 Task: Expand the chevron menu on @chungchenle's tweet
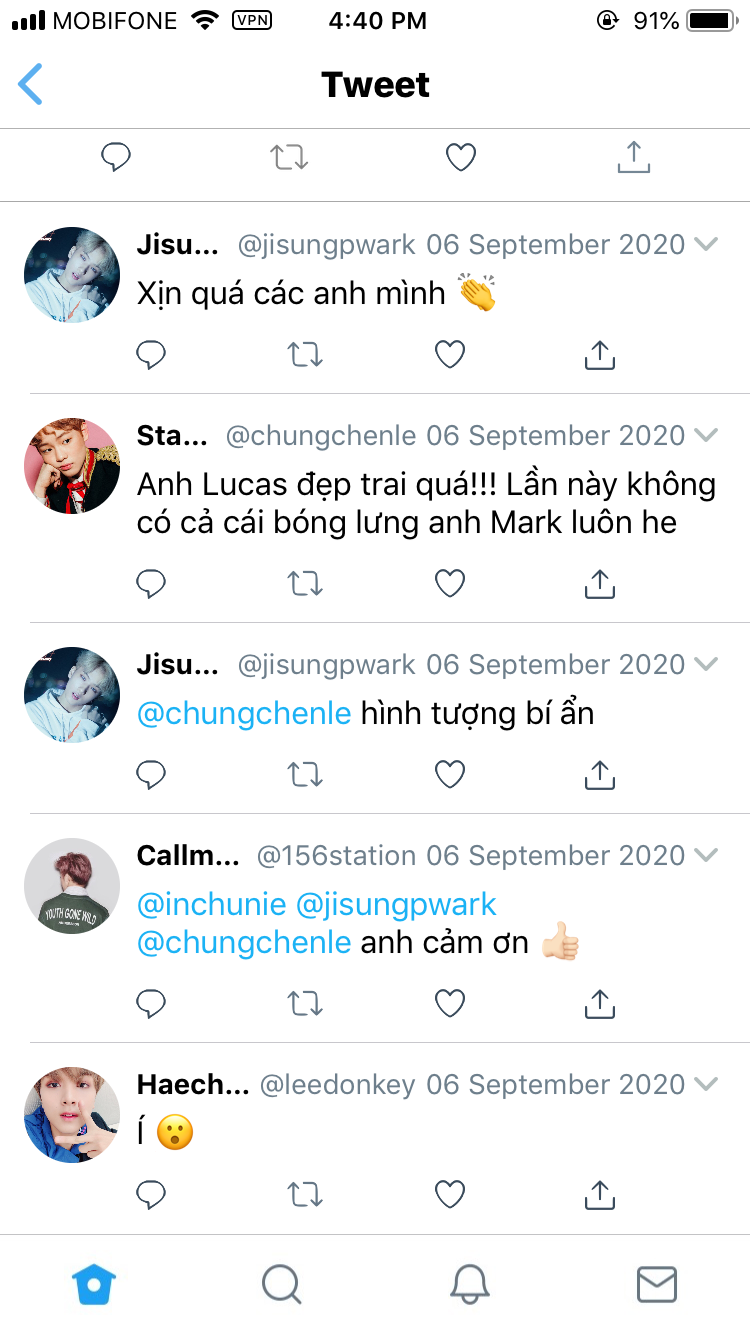click(706, 435)
